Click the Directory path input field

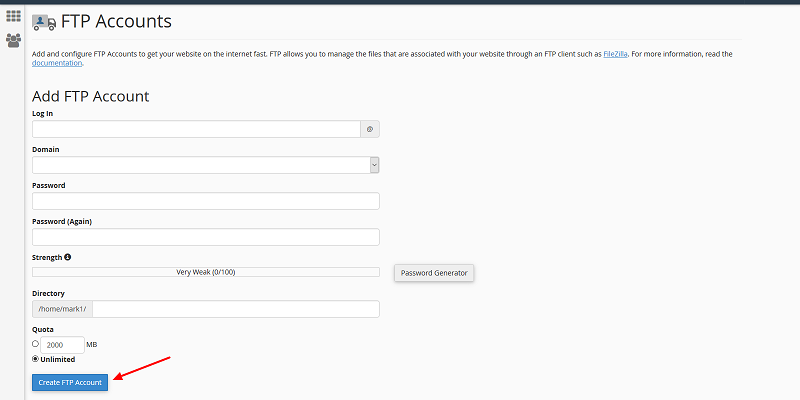(235, 309)
